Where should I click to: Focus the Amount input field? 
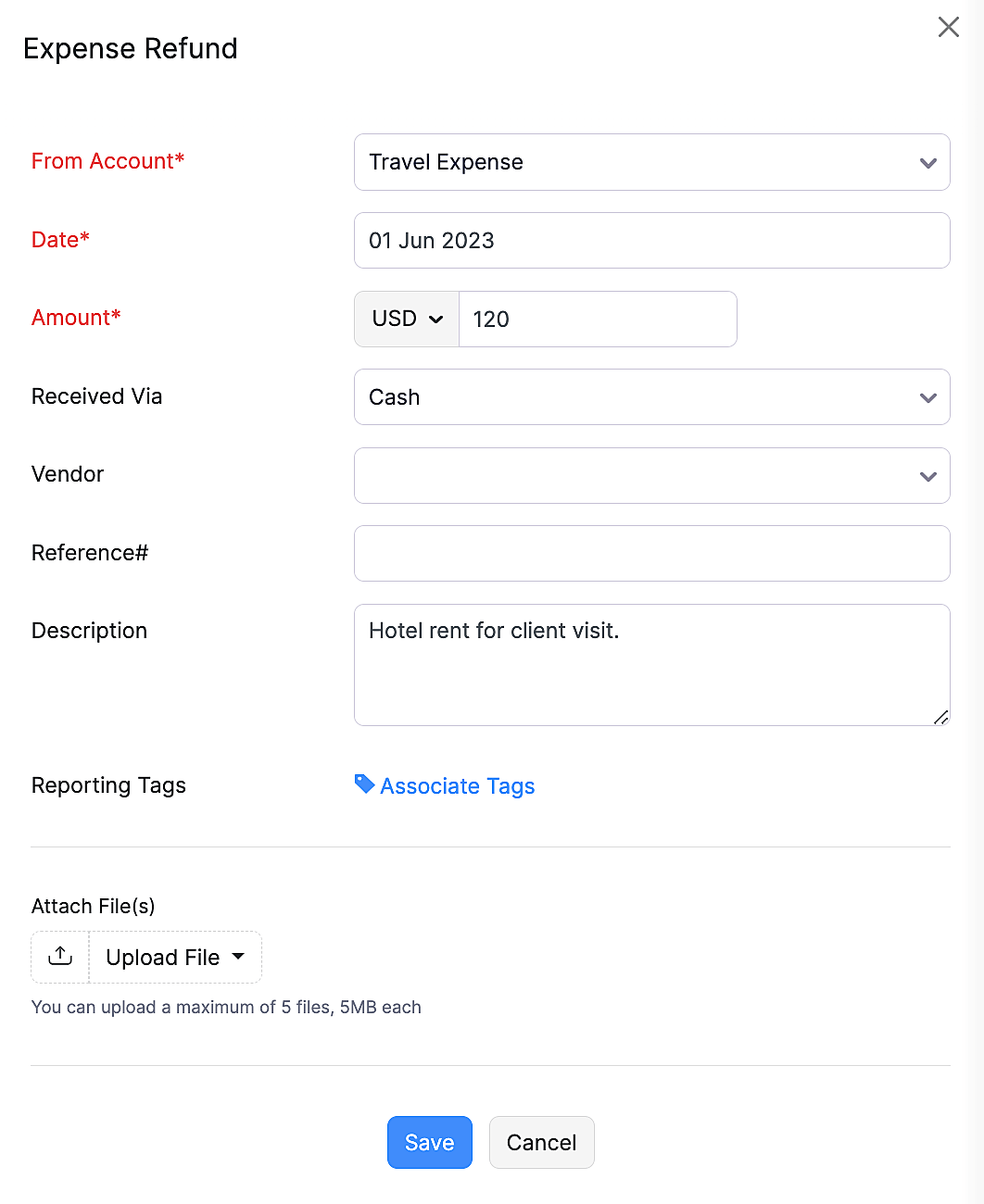click(598, 320)
